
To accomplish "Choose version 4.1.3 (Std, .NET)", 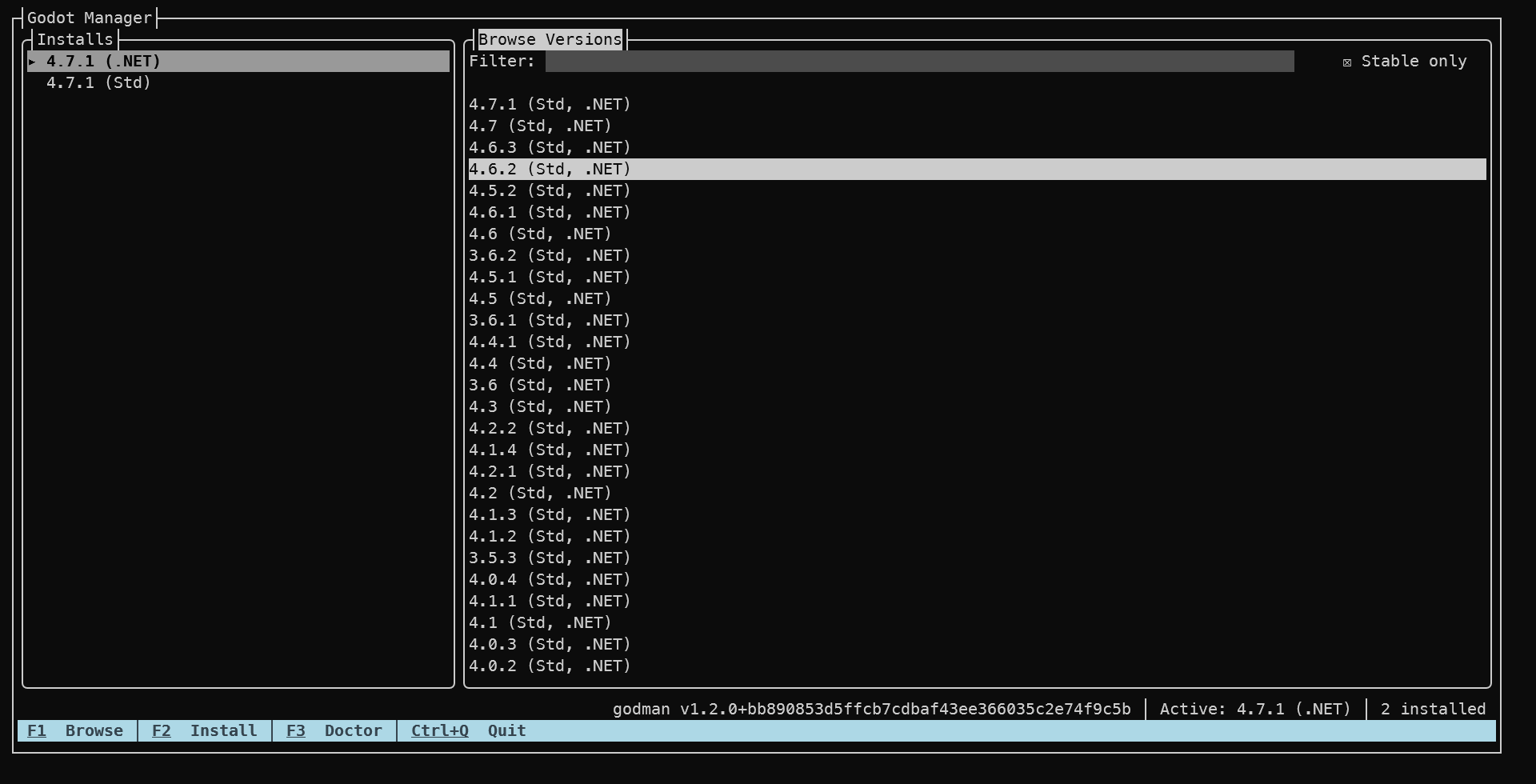I will (977, 515).
